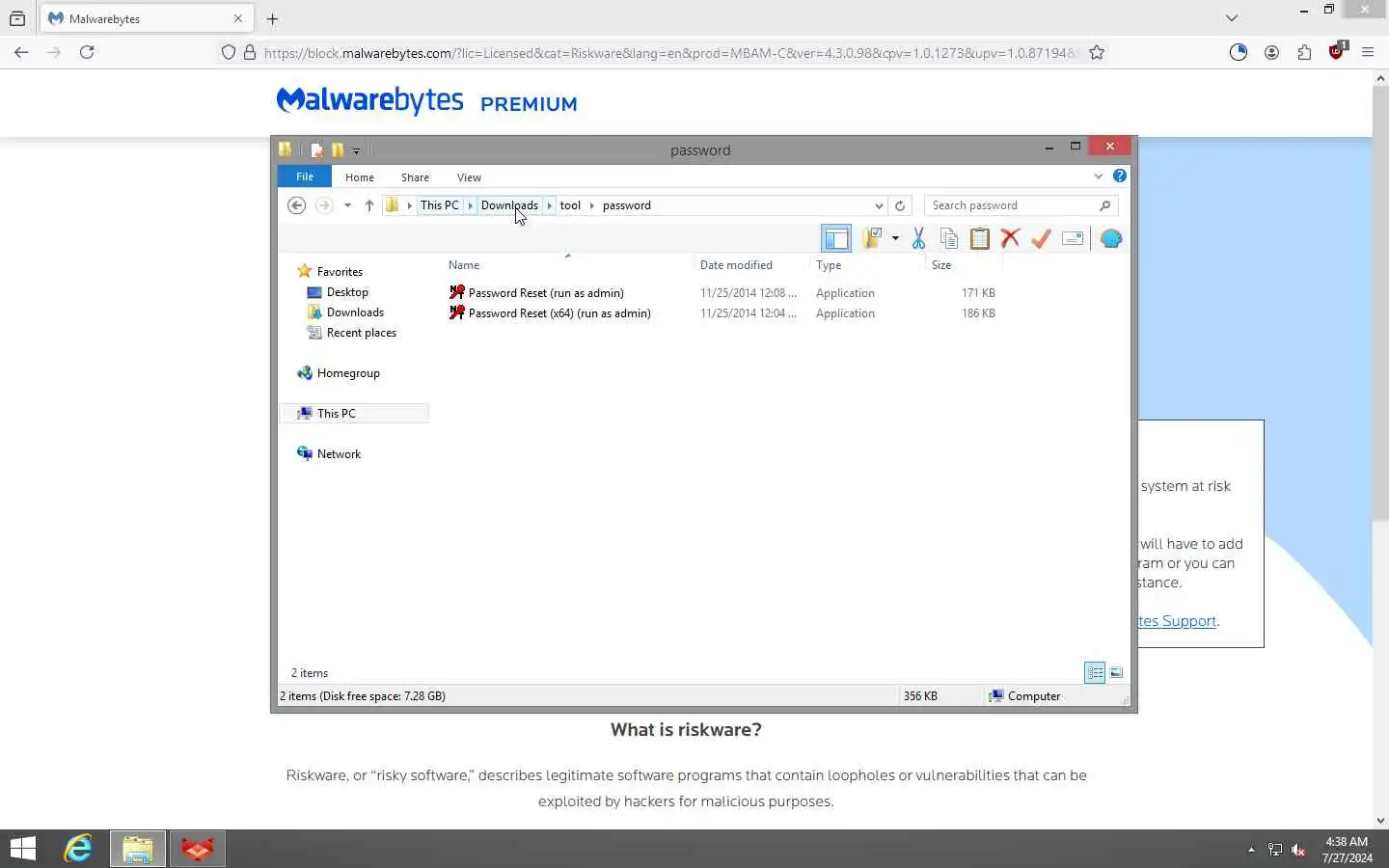Bookmark this page with star icon
This screenshot has width=1389, height=868.
pyautogui.click(x=1097, y=53)
